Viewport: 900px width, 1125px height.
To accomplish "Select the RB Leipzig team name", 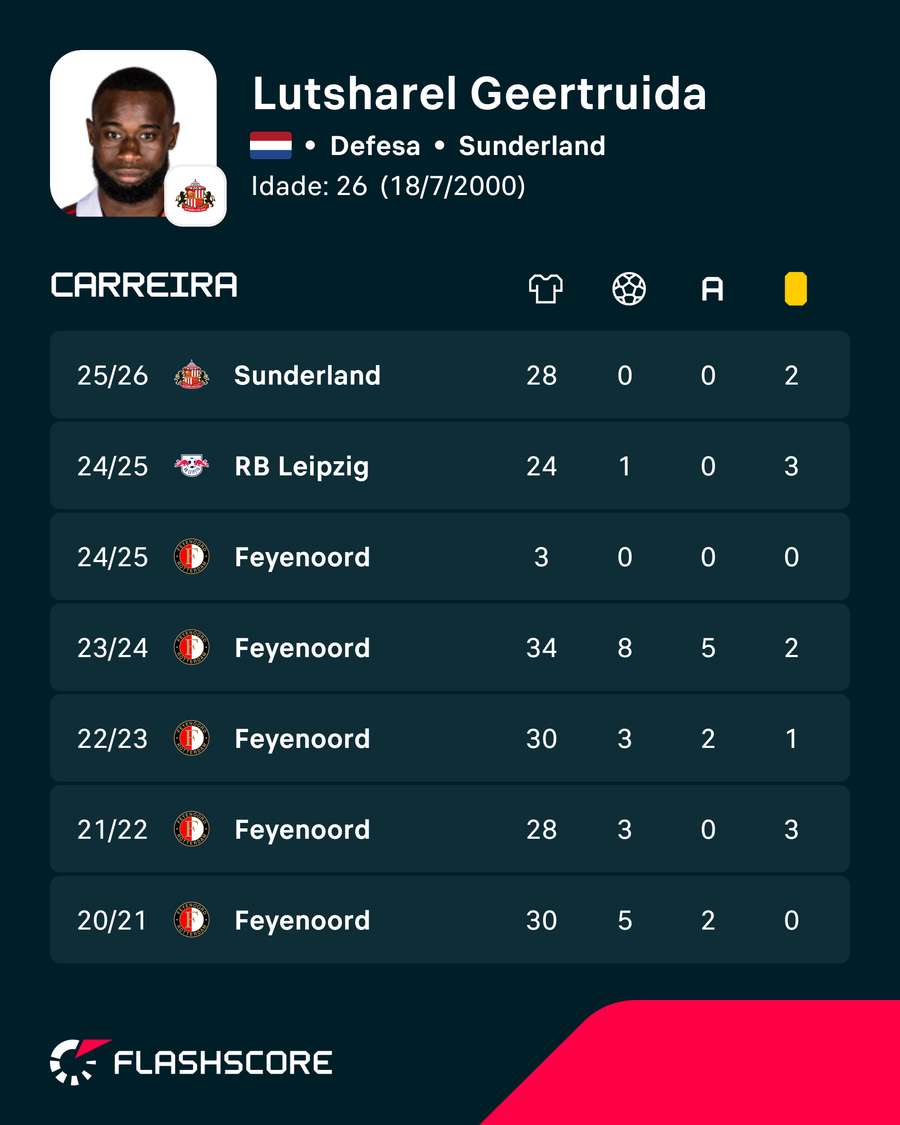I will point(301,466).
